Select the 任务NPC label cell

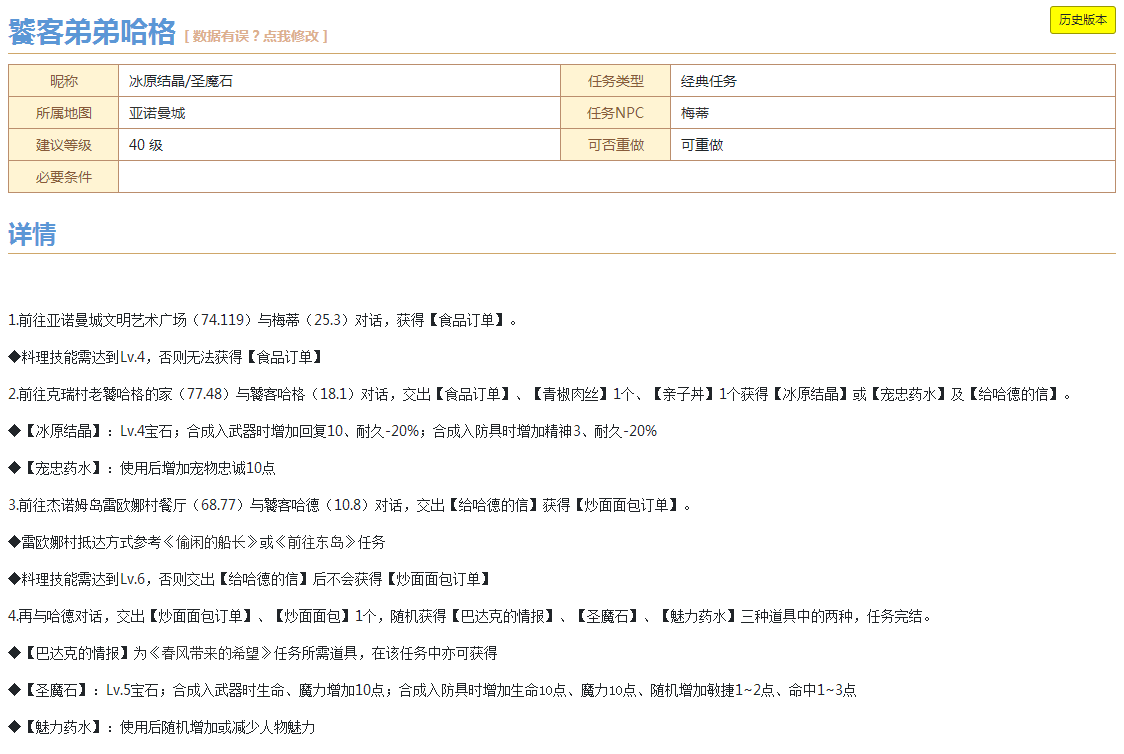coord(615,113)
